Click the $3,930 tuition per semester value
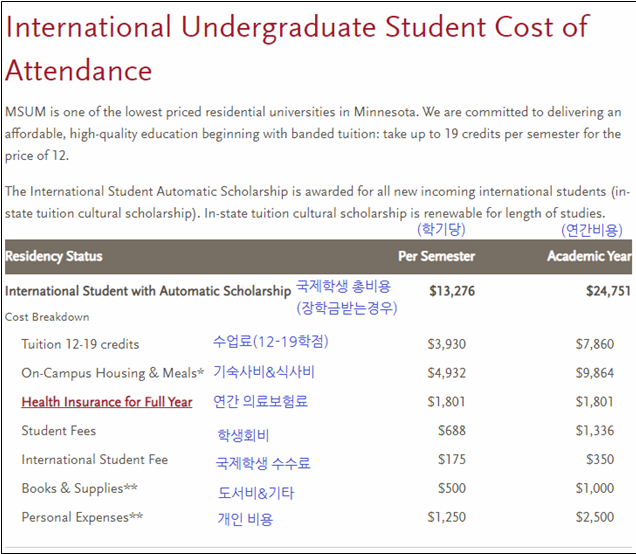 447,344
